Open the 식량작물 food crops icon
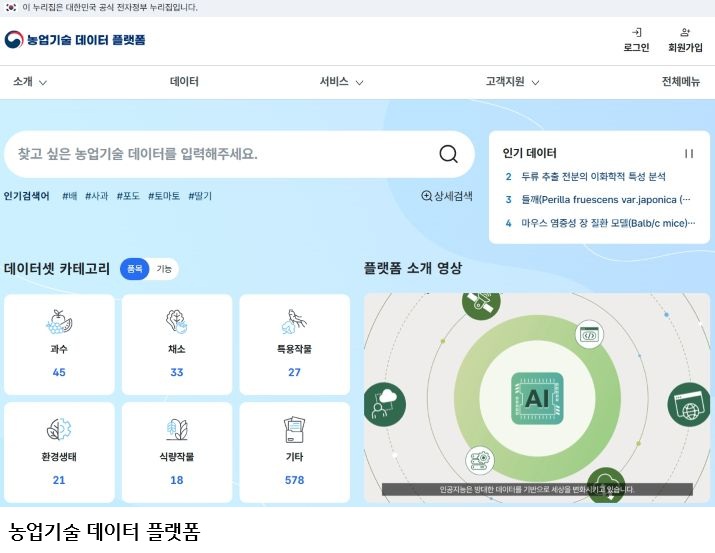The height and width of the screenshot is (553, 715). tap(177, 430)
